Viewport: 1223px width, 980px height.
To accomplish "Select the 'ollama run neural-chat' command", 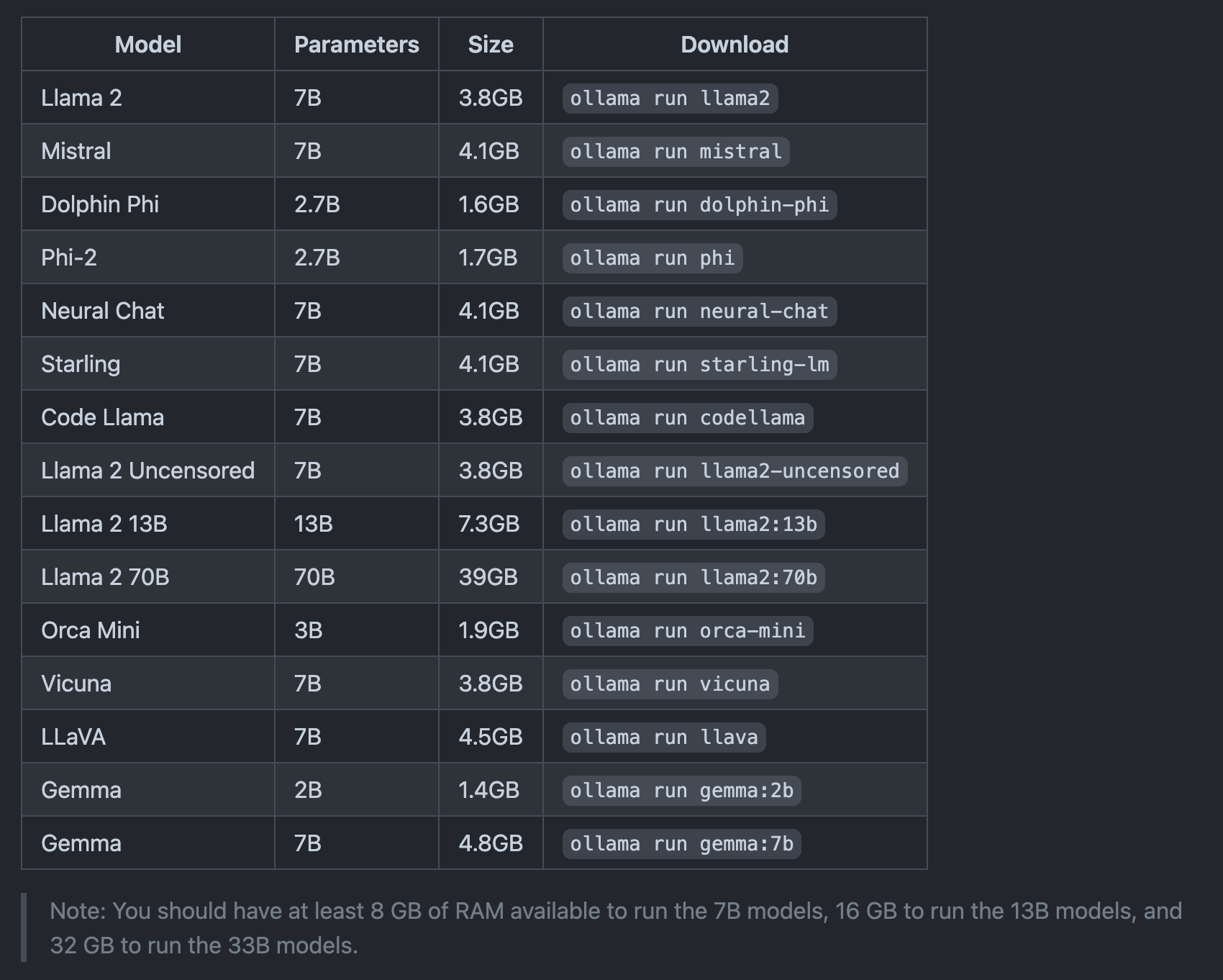I will pos(699,311).
